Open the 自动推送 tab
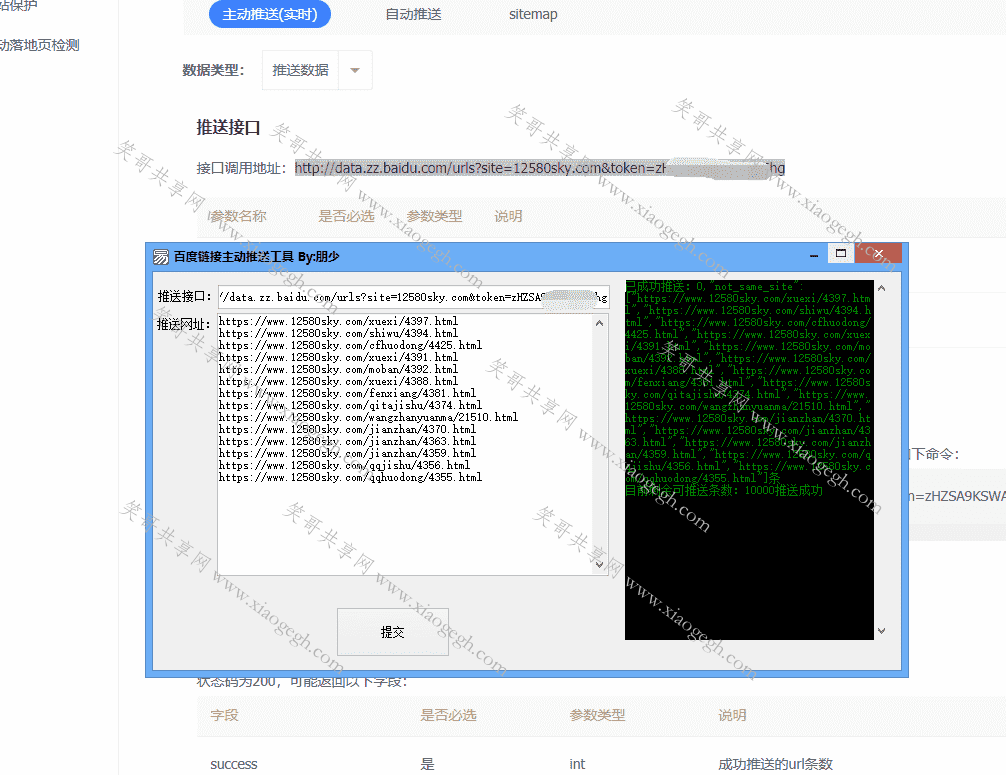 (413, 14)
